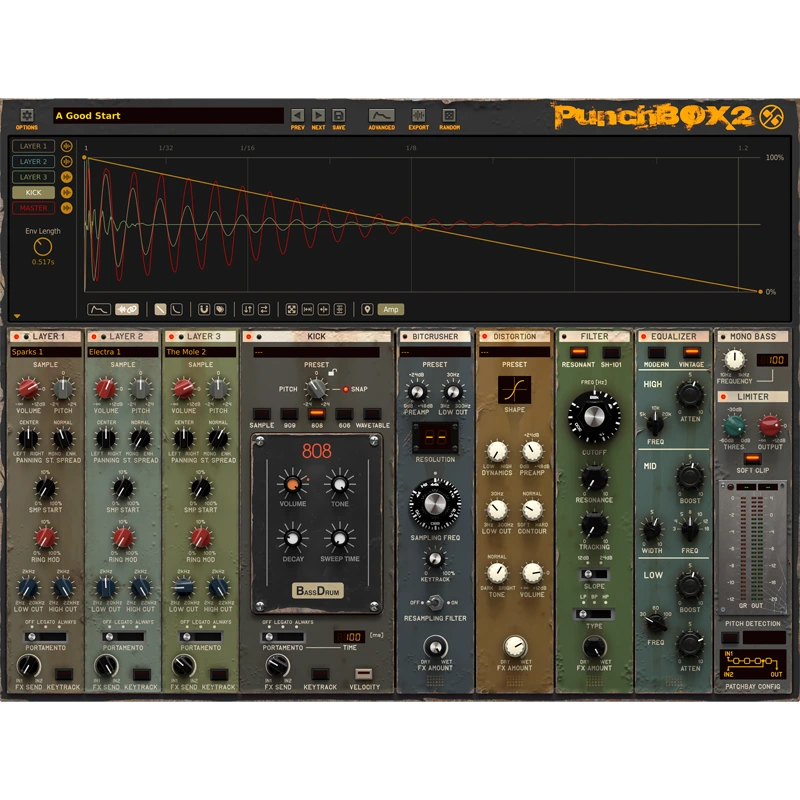Flip envelope horizontally with swap arrows icon
The image size is (800, 800).
[264, 309]
